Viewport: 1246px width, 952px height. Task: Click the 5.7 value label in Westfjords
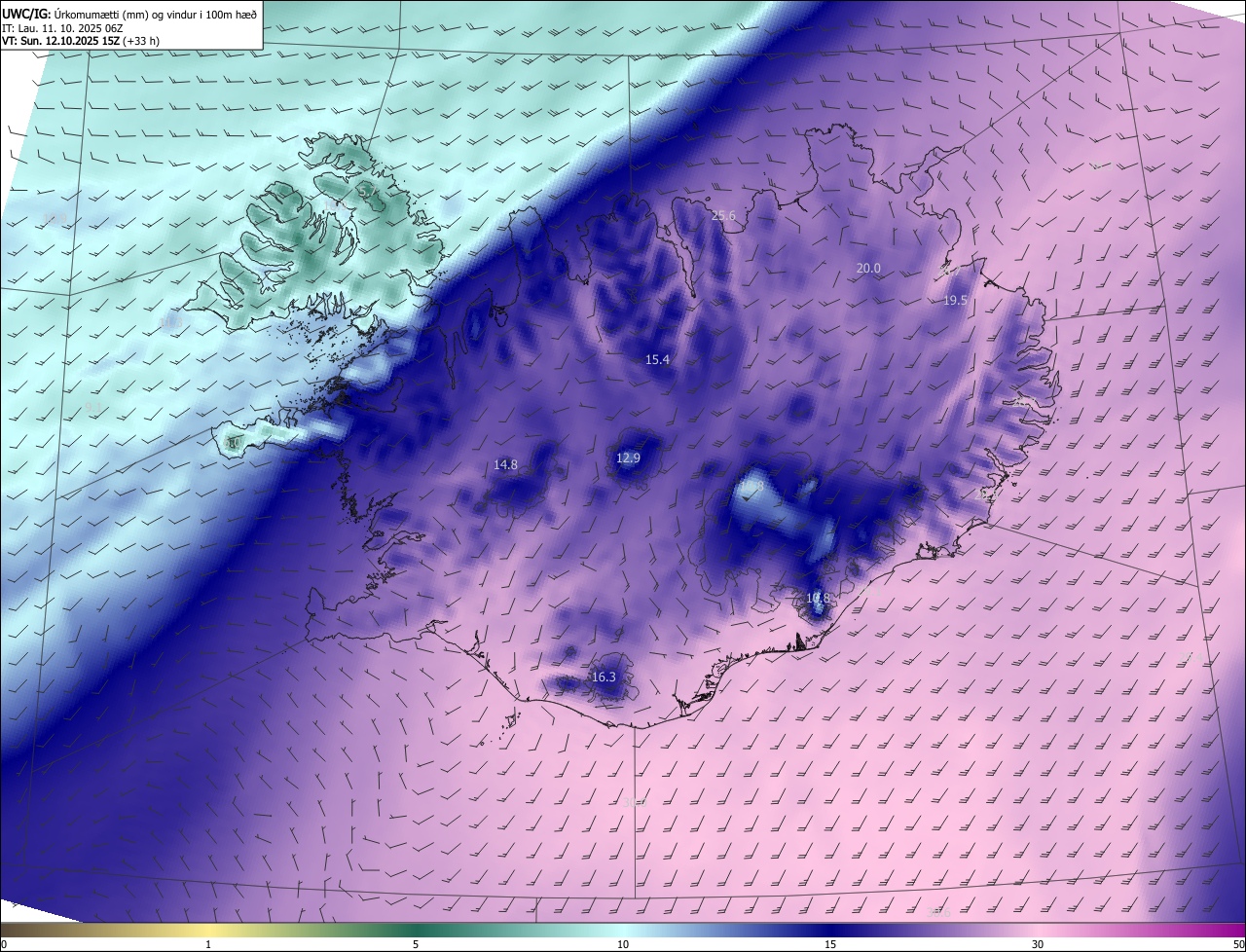[x=368, y=192]
